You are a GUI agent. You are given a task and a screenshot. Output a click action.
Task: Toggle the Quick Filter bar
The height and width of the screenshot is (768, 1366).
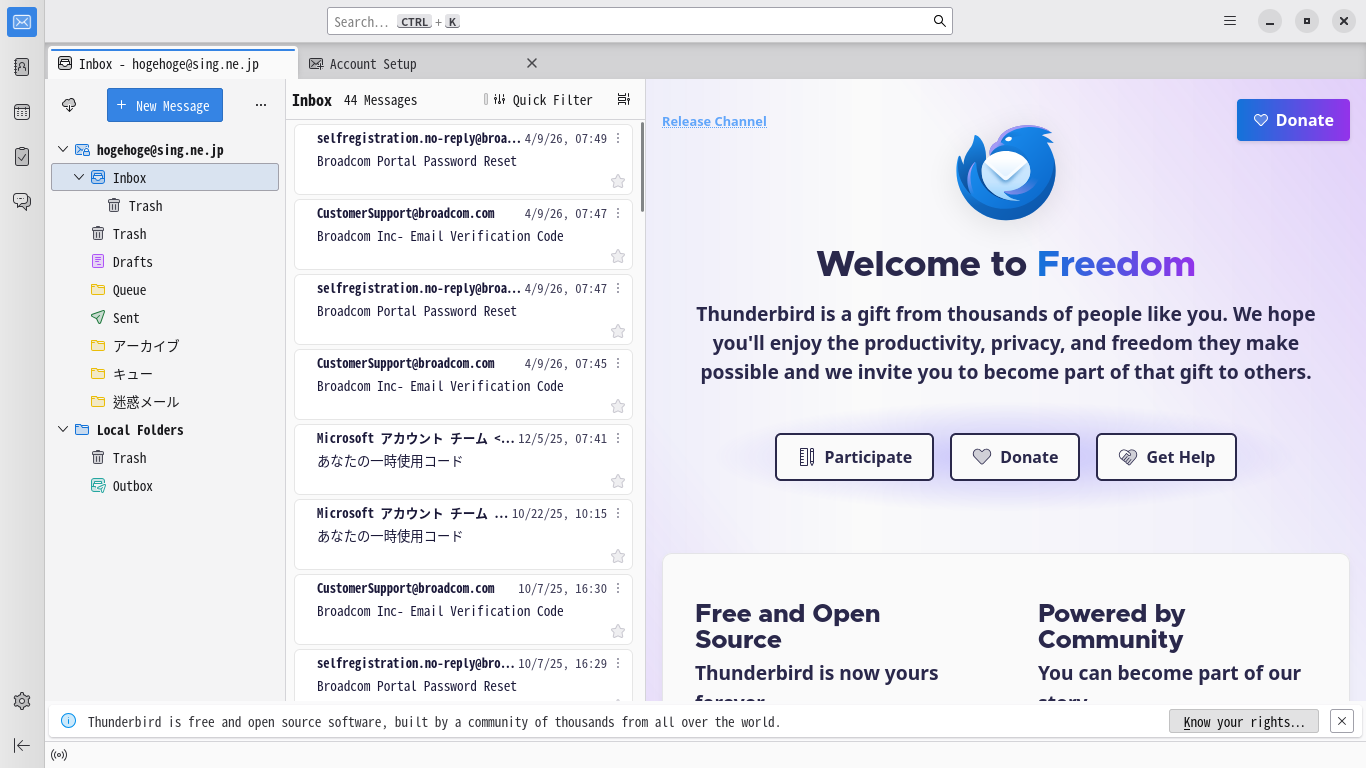[x=543, y=100]
